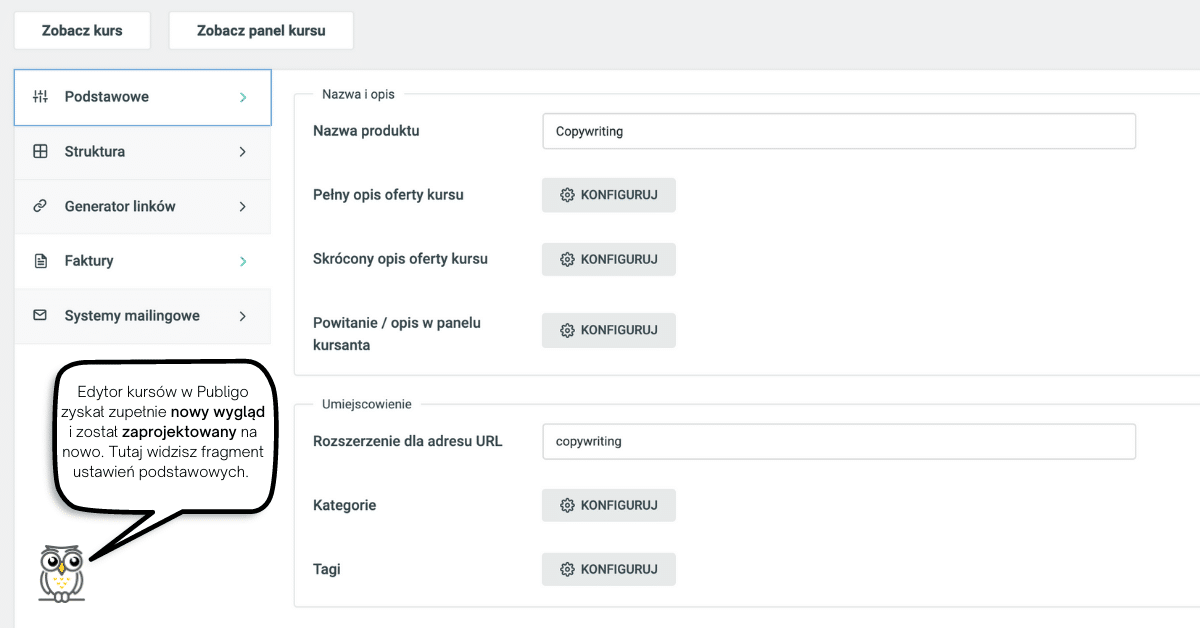Click gear icon for Pełny opis oferty kursu

(x=567, y=195)
